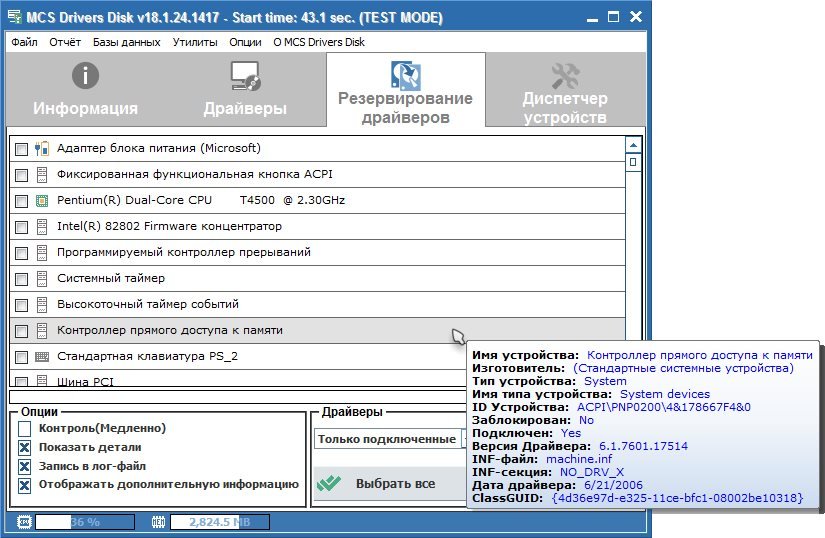The width and height of the screenshot is (825, 538).
Task: Click the device icon of Фиксированная функциональная кнопка ACPI
Action: point(42,175)
